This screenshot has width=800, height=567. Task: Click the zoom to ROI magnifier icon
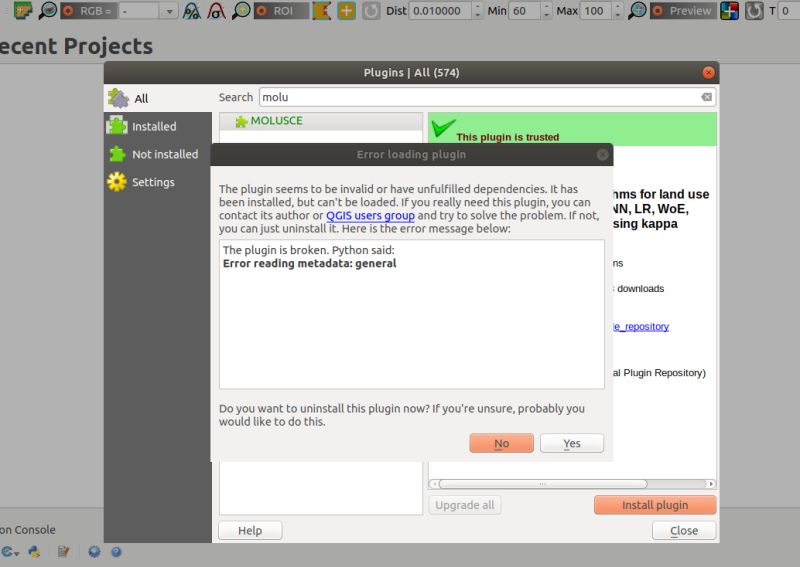coord(241,11)
